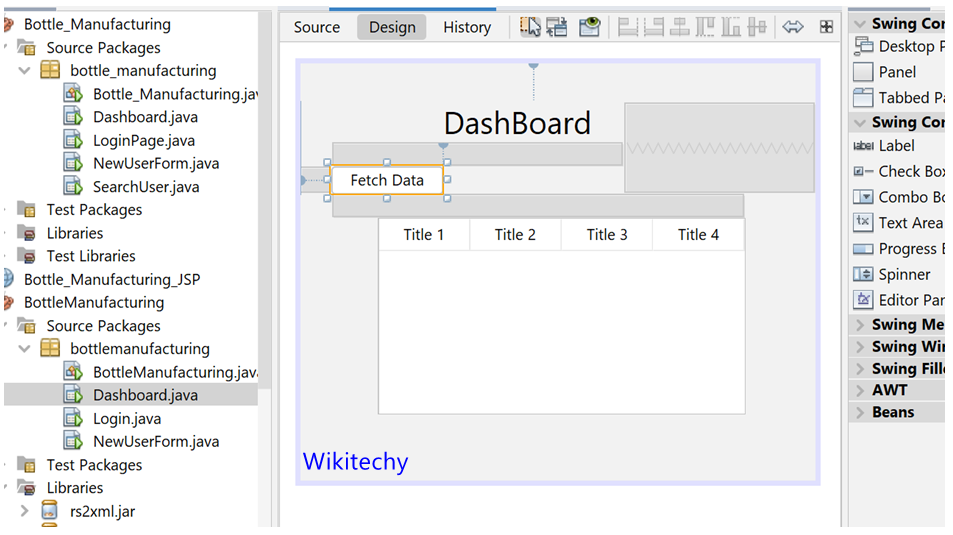Pick the Spinner component from palette
The width and height of the screenshot is (953, 535).
903,274
